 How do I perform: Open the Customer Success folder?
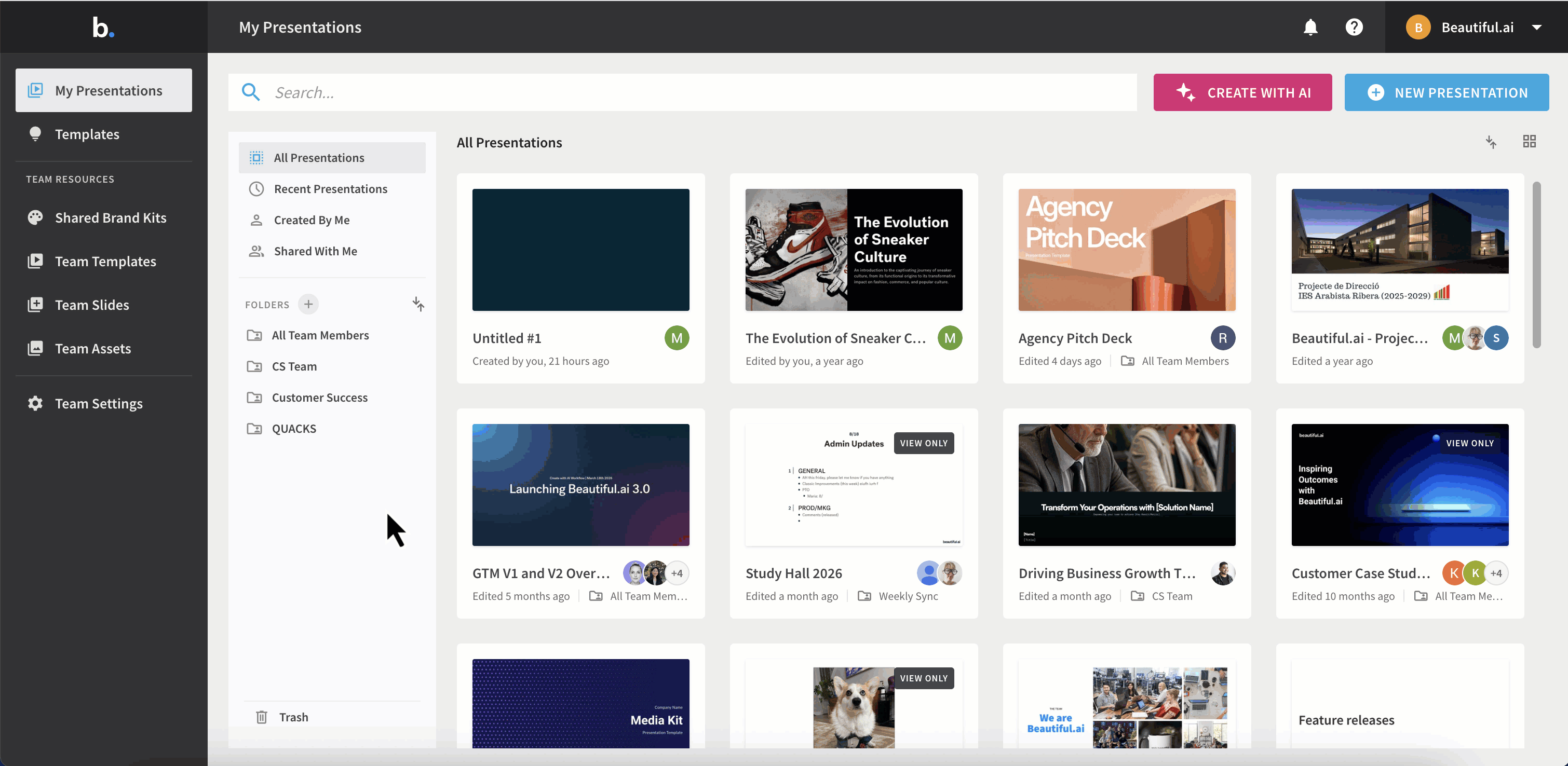tap(332, 398)
